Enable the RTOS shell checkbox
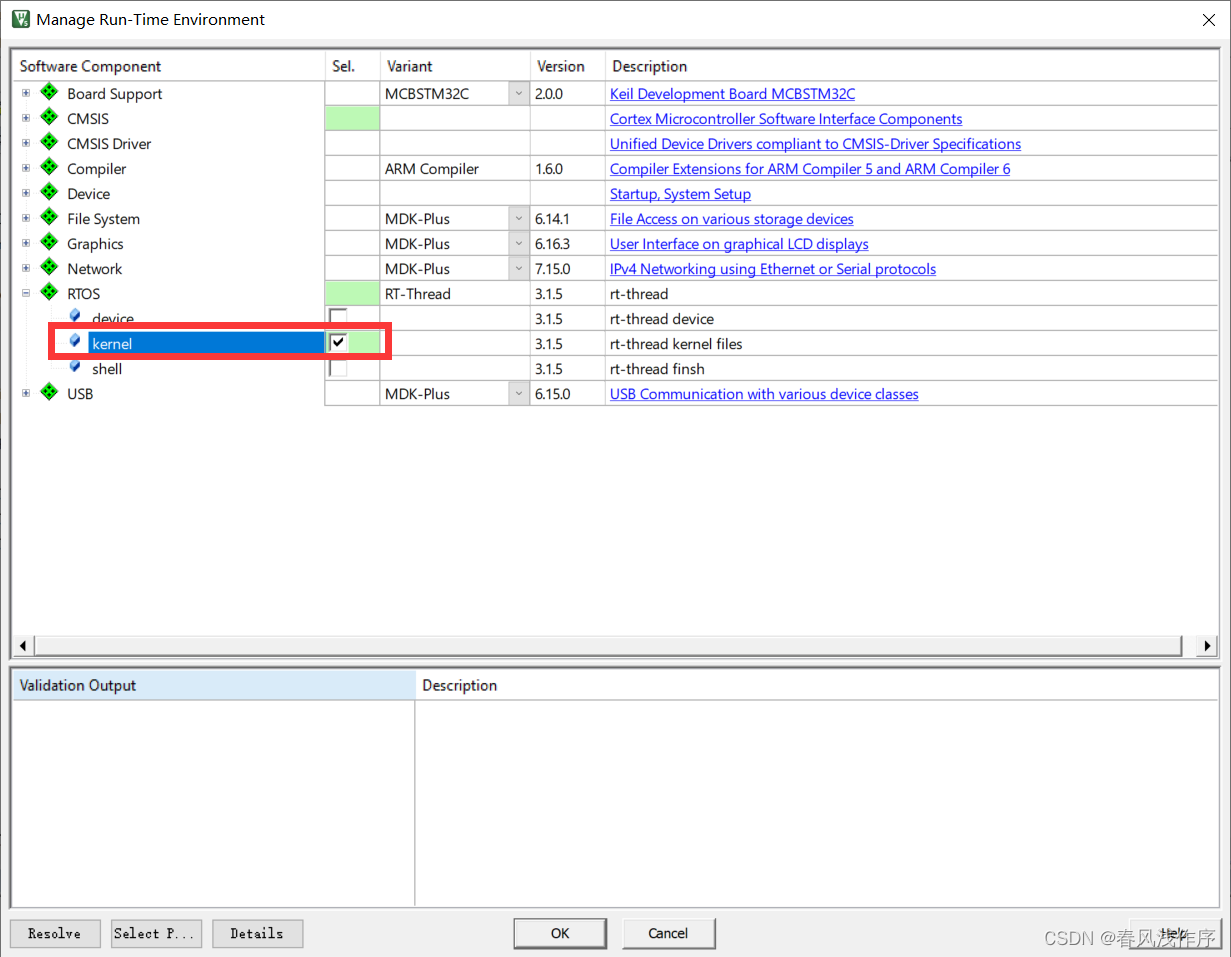1231x957 pixels. 339,368
